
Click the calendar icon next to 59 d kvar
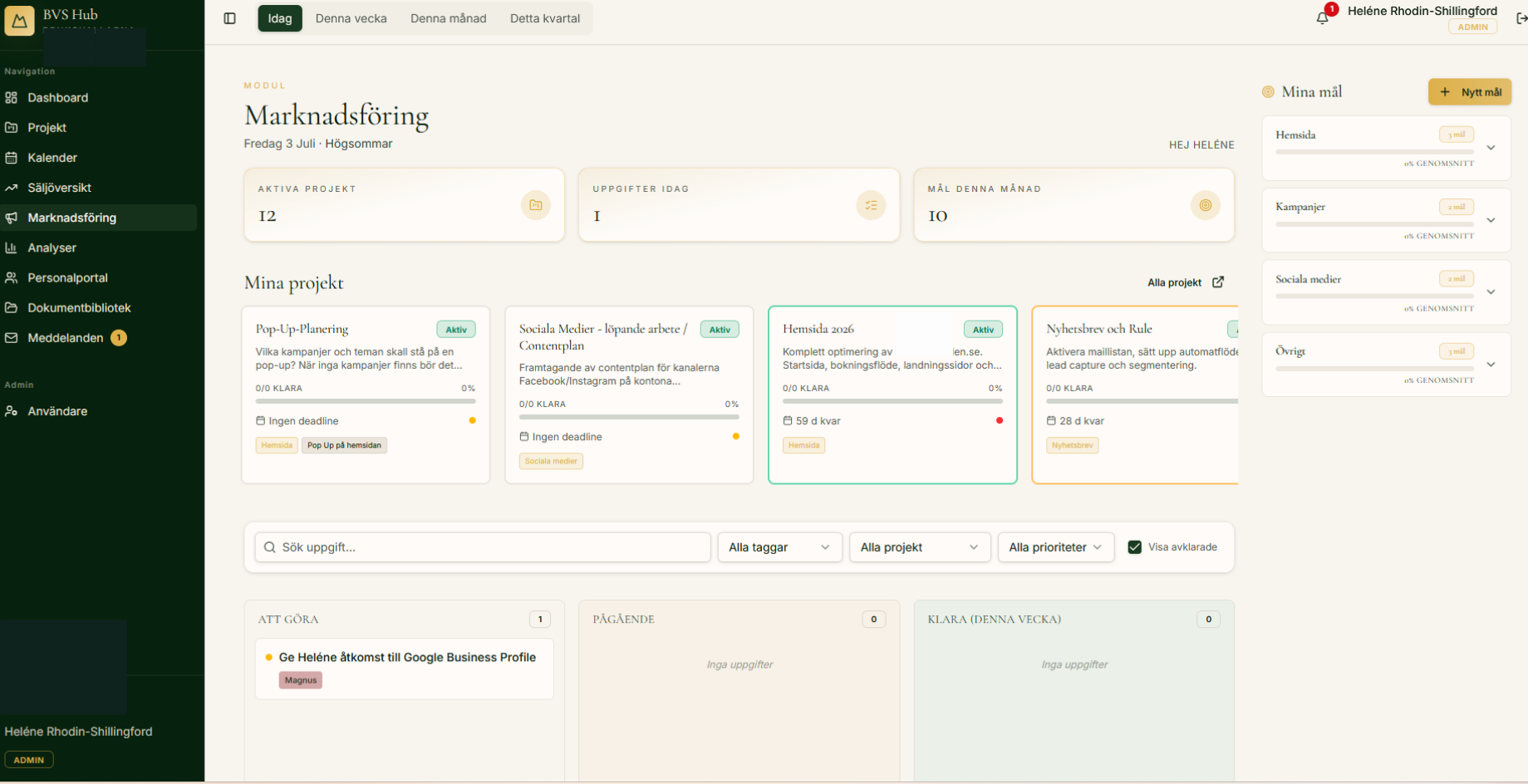click(x=788, y=421)
